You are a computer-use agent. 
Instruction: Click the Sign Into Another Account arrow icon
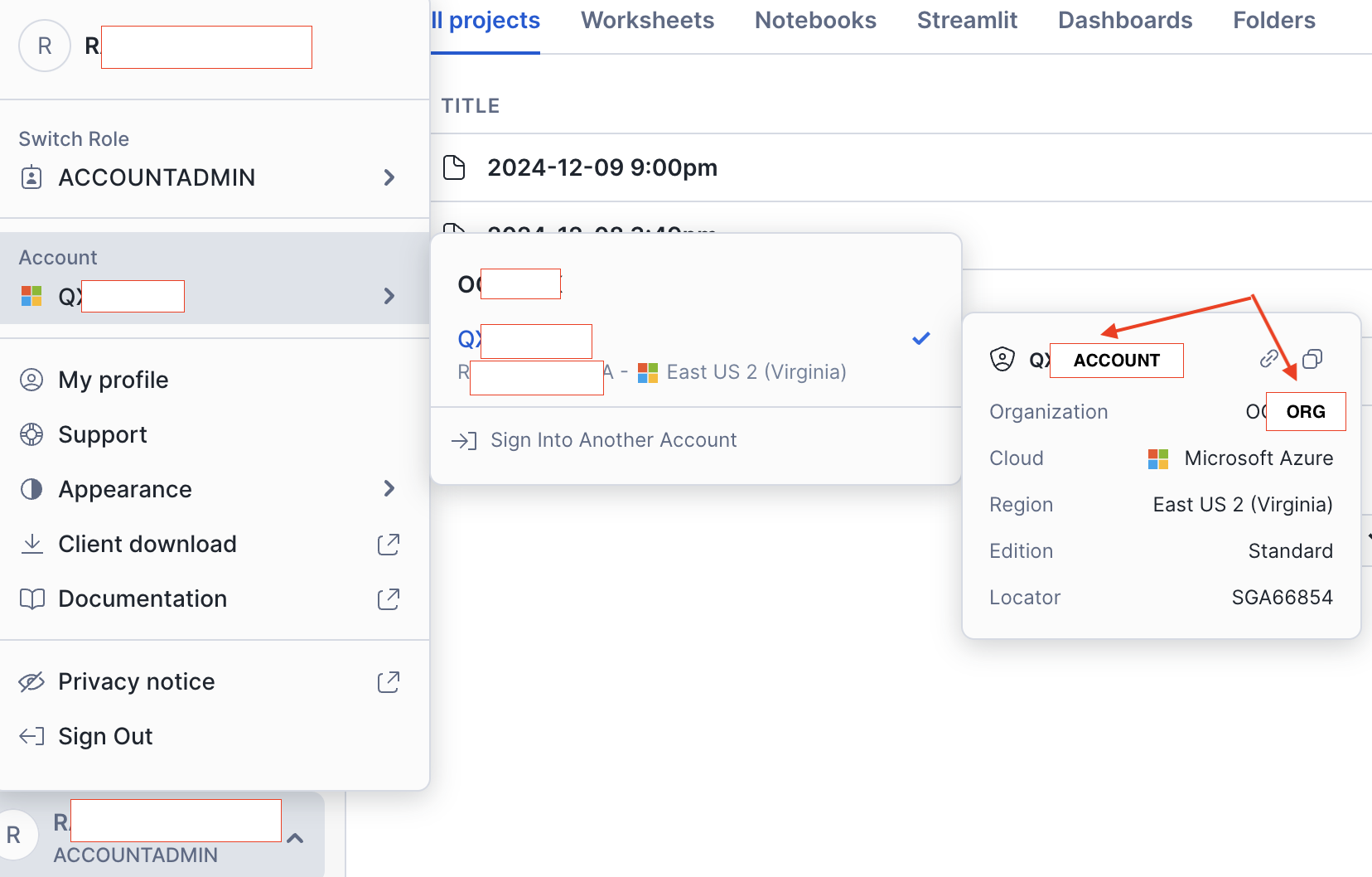point(464,440)
